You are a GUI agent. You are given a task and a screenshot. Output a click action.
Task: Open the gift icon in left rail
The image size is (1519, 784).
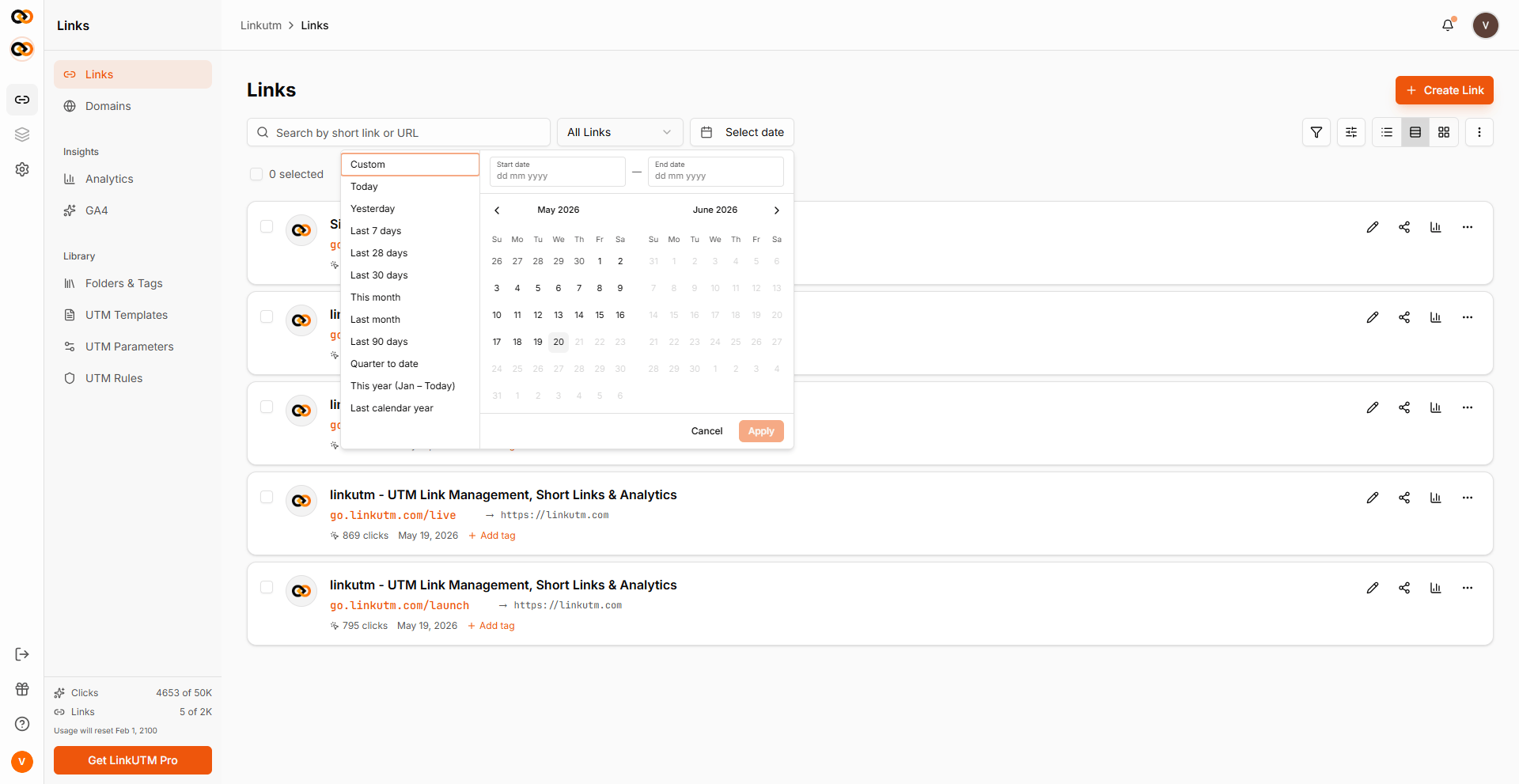tap(22, 689)
